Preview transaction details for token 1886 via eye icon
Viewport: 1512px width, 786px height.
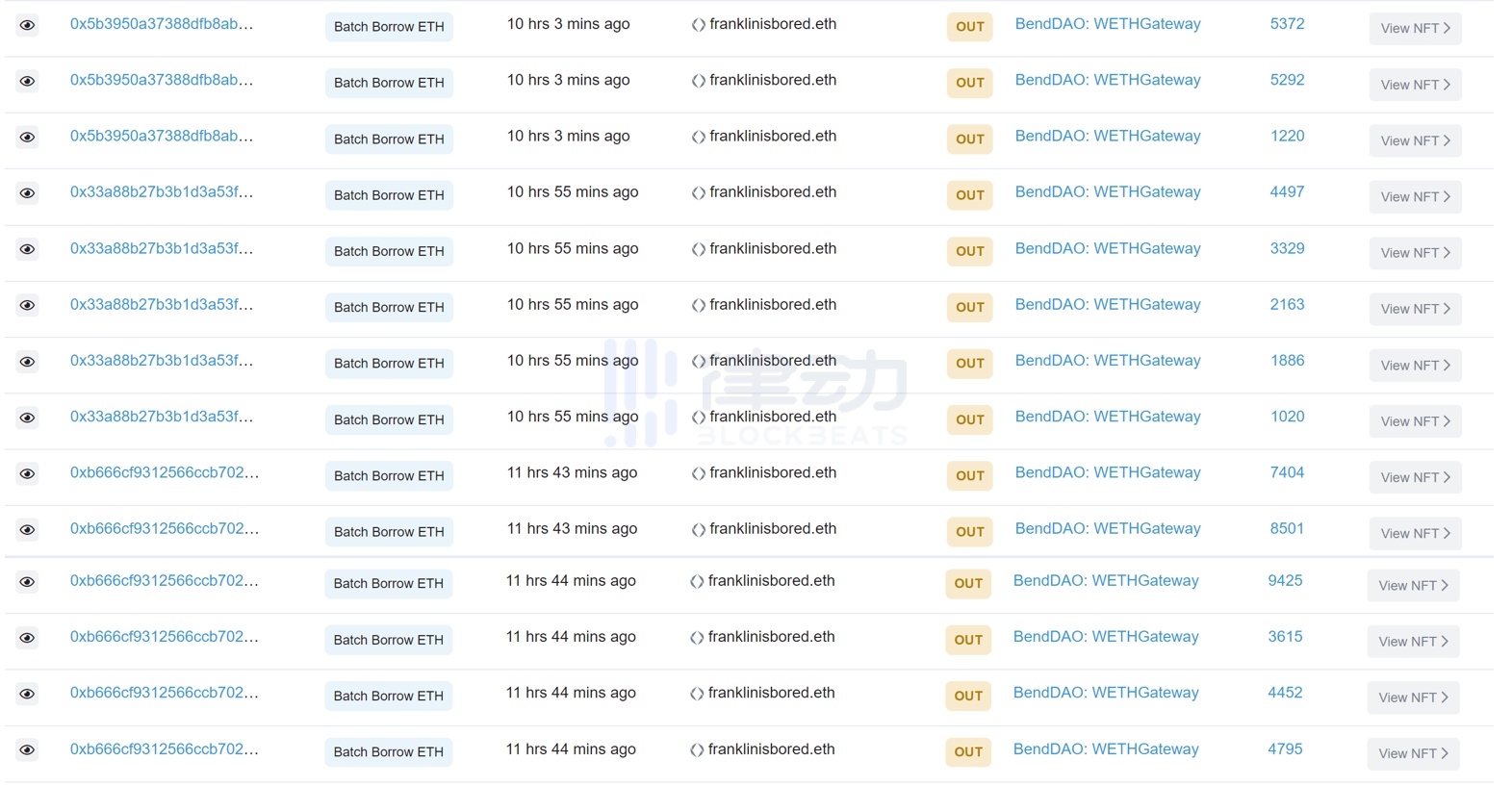click(27, 362)
